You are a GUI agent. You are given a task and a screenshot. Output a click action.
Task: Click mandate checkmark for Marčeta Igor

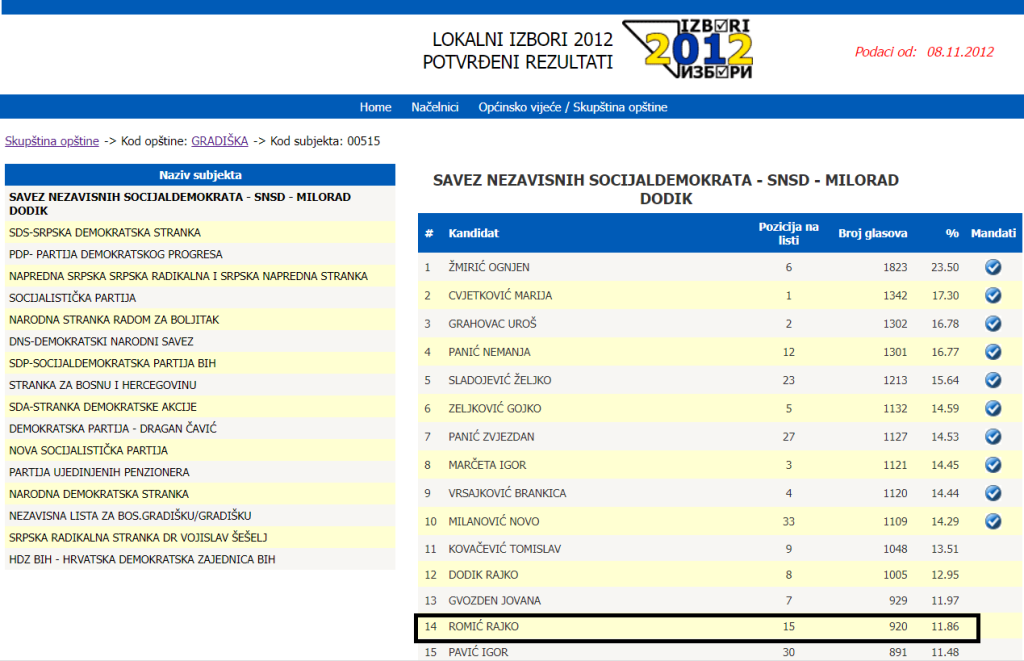(992, 465)
